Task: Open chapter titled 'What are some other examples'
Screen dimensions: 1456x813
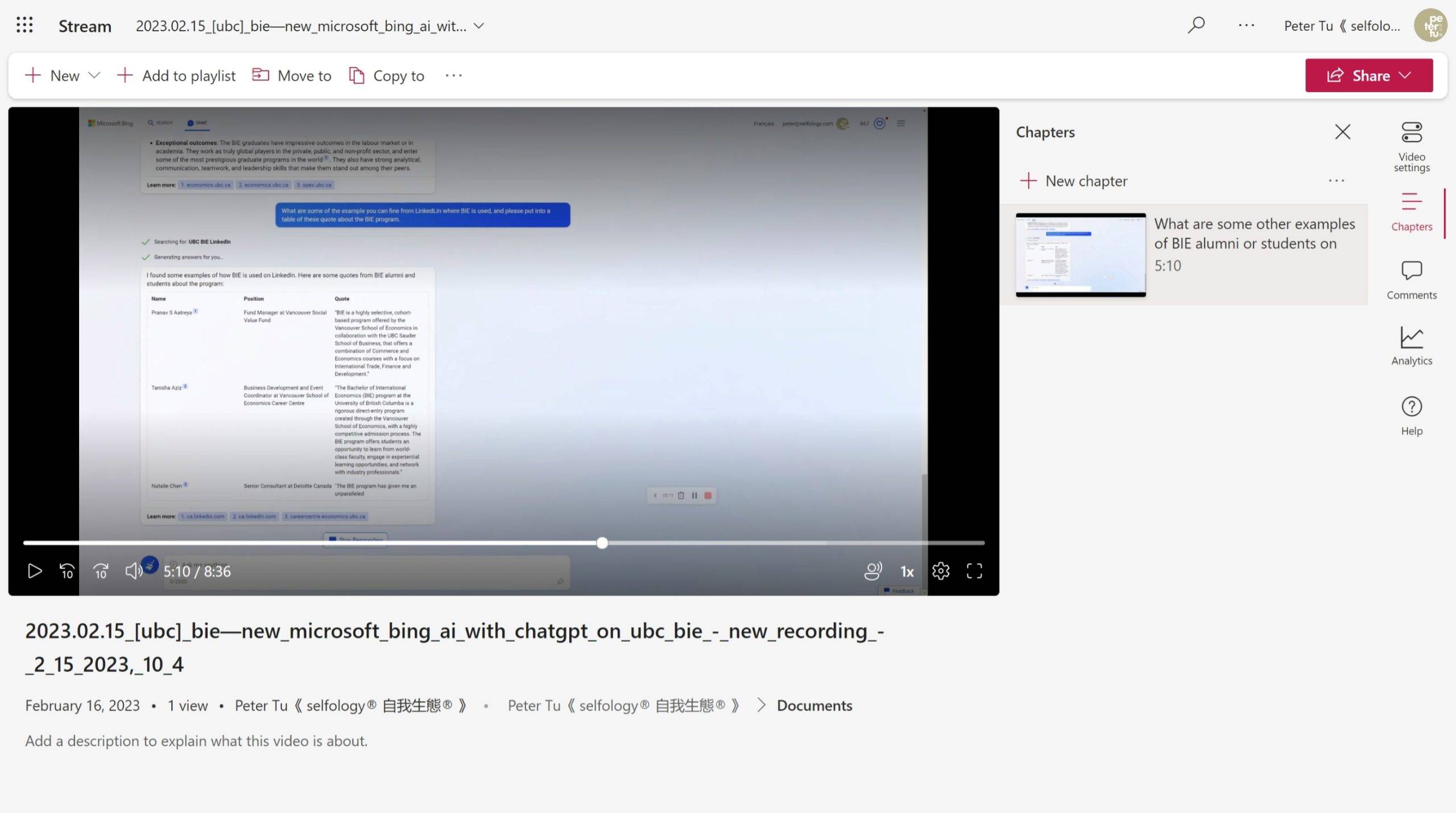Action: pos(1254,234)
